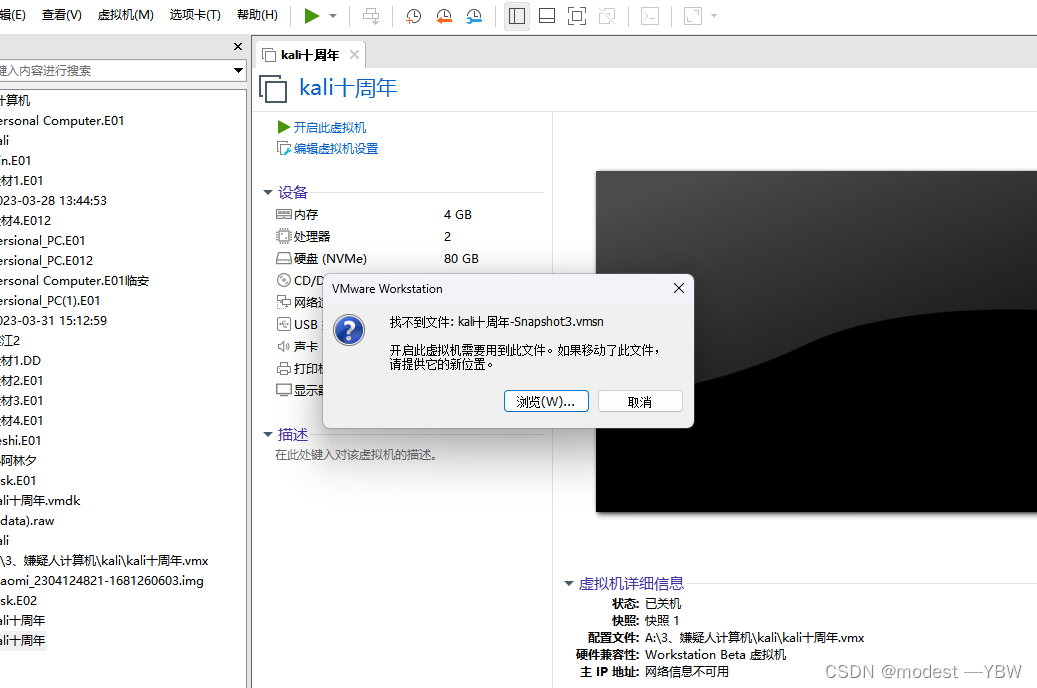The width and height of the screenshot is (1037, 688).
Task: Select the .img file entry in library
Action: 102,581
